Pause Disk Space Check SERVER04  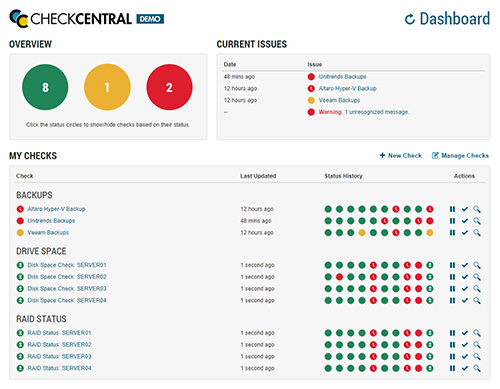[x=452, y=300]
